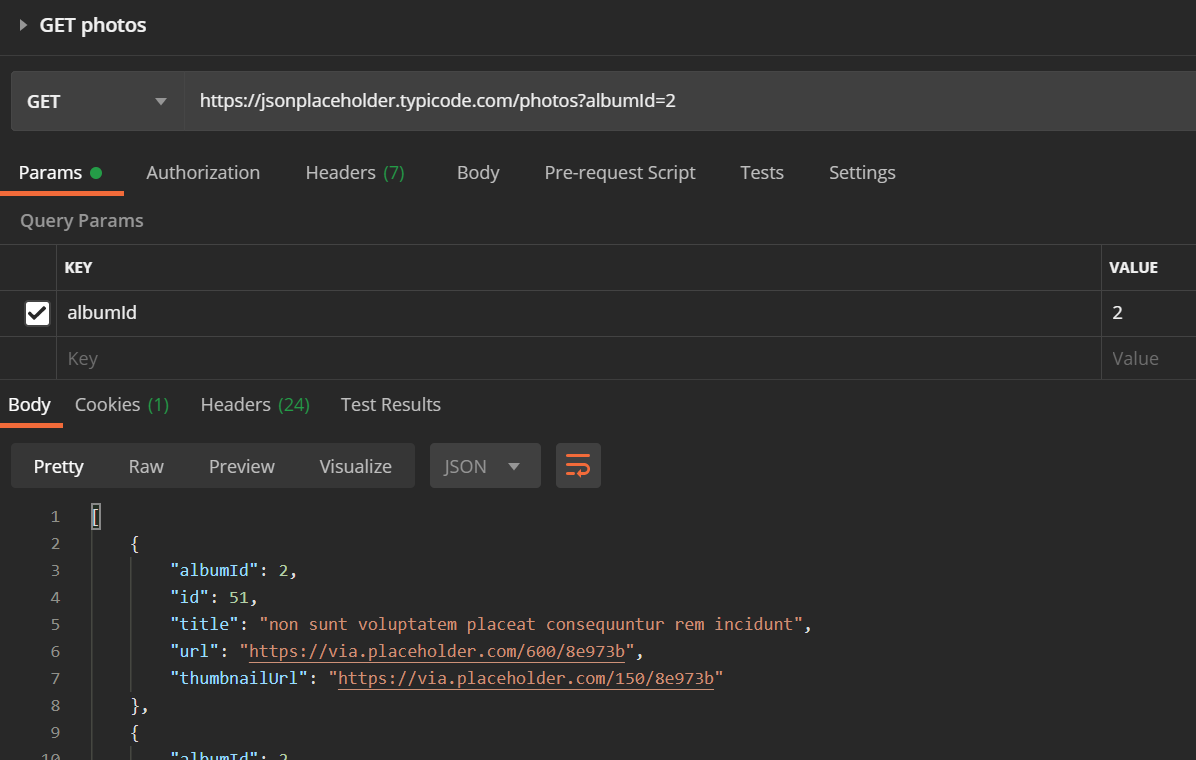
Task: Open the request Body tab
Action: pos(478,173)
